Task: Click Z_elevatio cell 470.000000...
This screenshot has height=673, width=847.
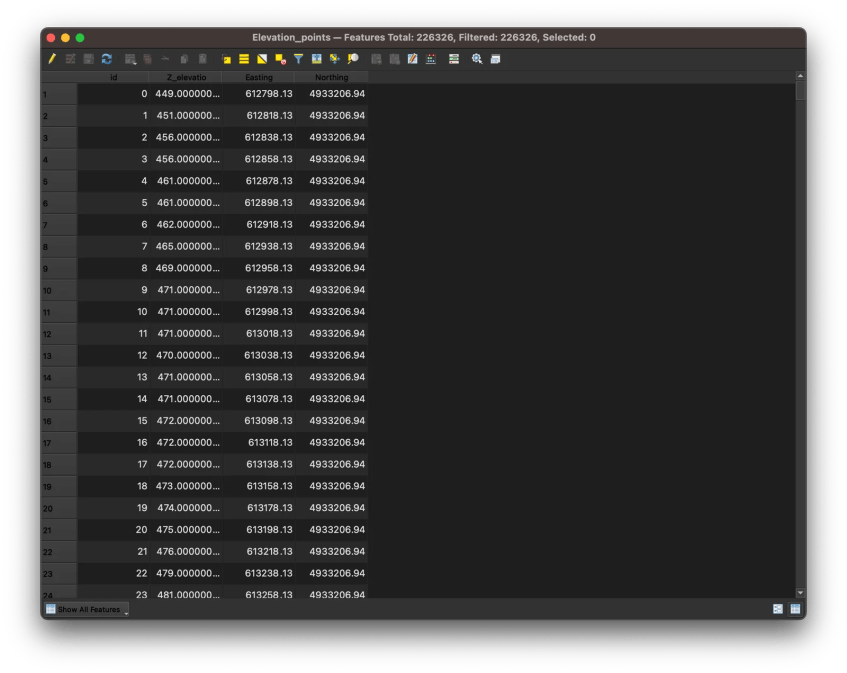Action: click(x=186, y=355)
